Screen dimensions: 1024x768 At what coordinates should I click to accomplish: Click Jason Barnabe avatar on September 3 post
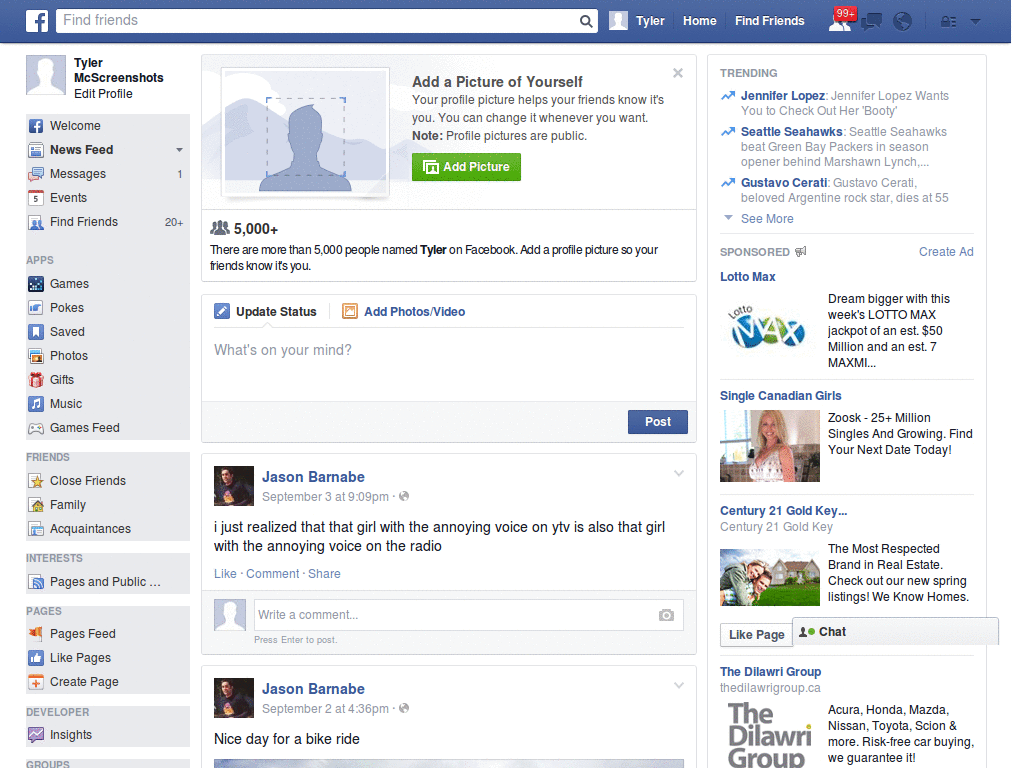234,486
